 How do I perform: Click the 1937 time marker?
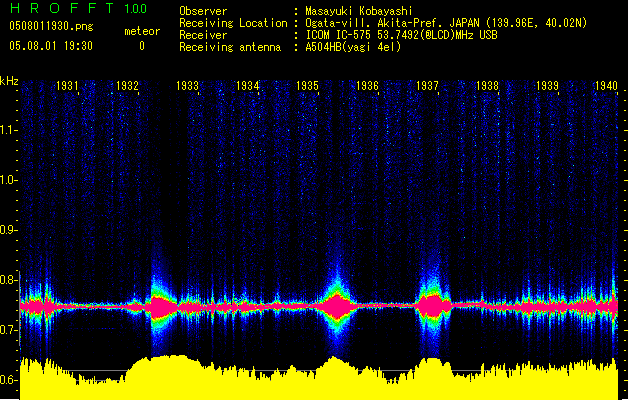pyautogui.click(x=427, y=86)
